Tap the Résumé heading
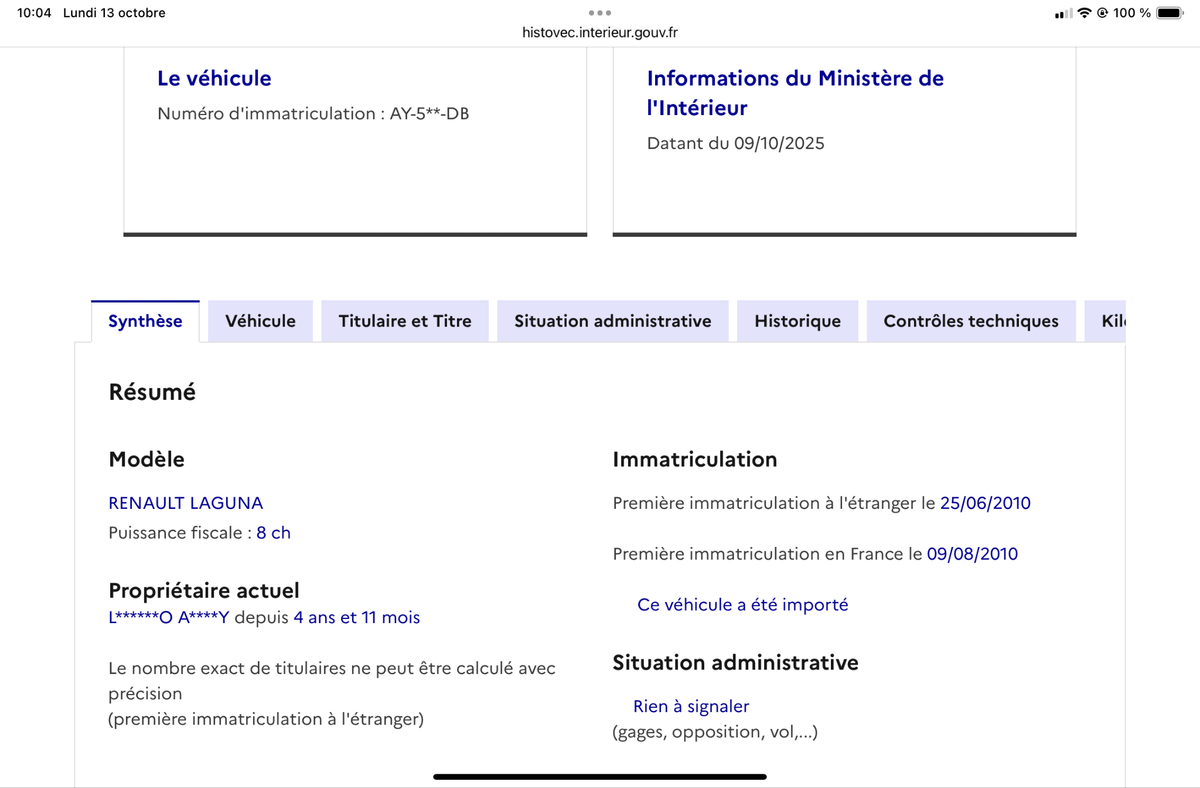1200x788 pixels. [152, 392]
